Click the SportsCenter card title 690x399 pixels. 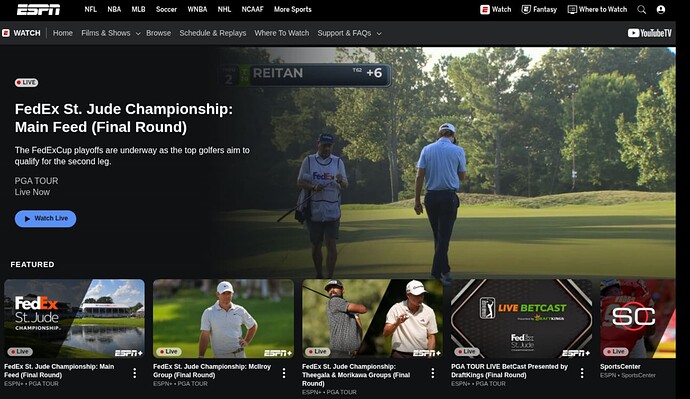pos(620,366)
